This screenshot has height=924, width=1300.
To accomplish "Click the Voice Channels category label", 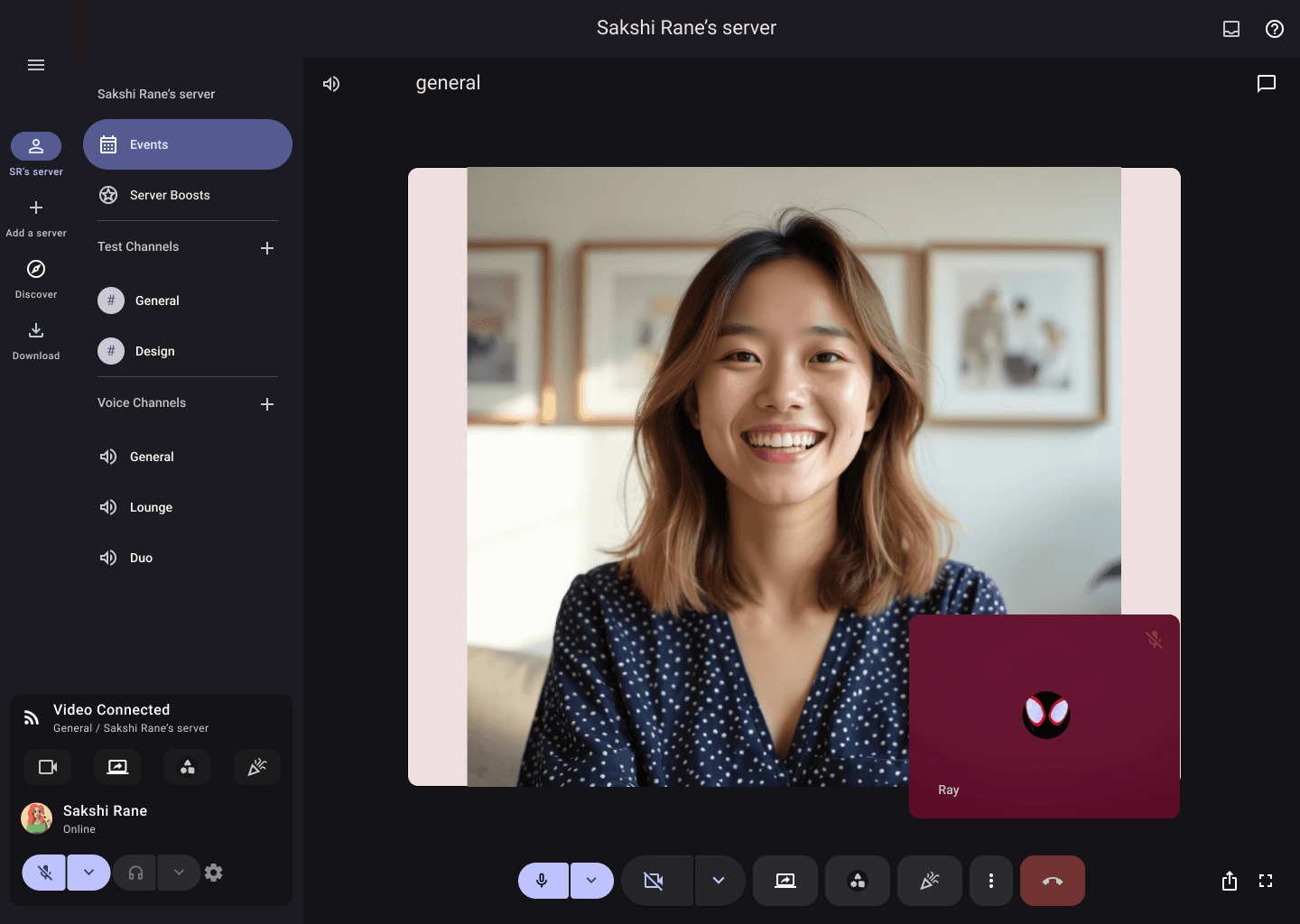I will click(x=142, y=402).
